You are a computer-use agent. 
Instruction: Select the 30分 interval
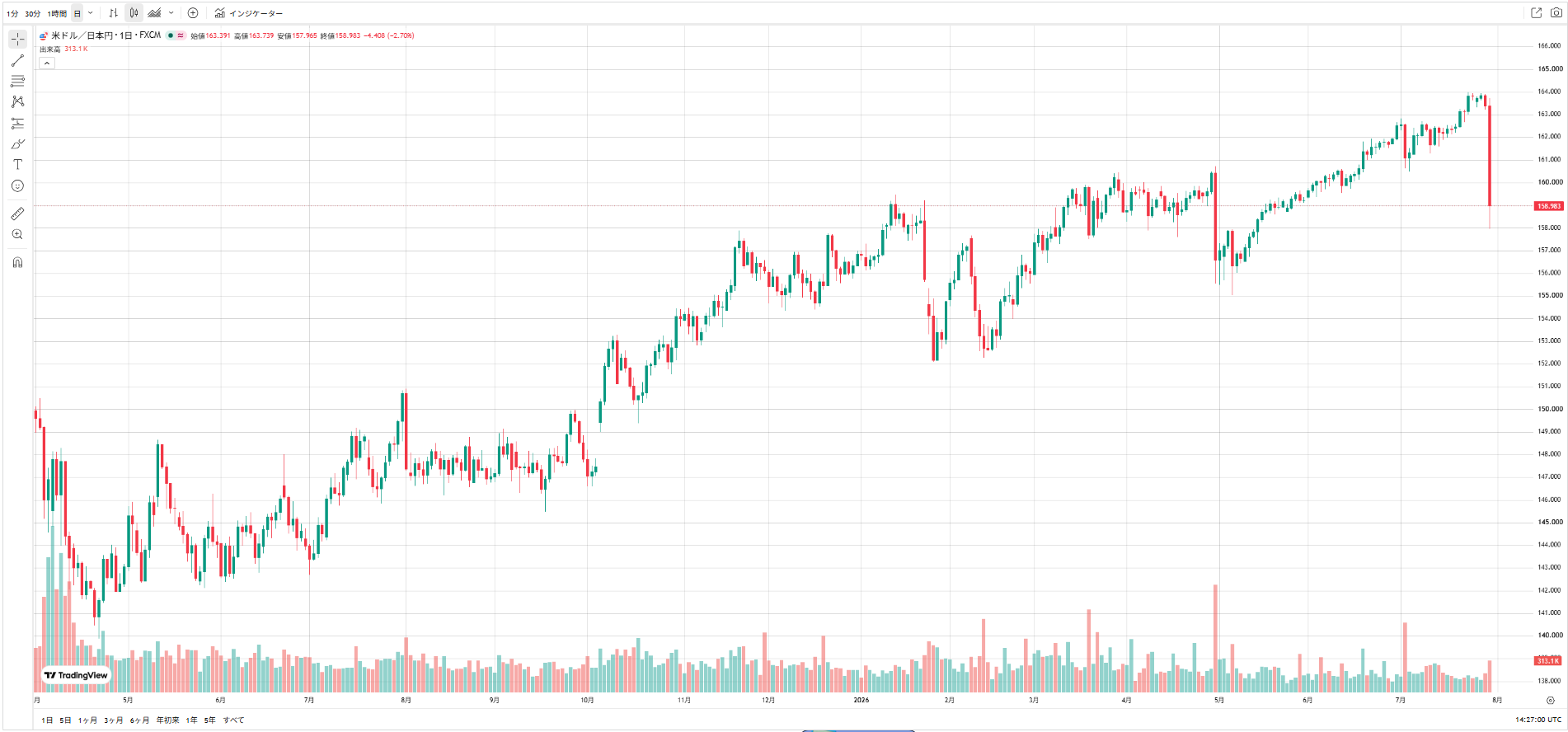click(33, 13)
